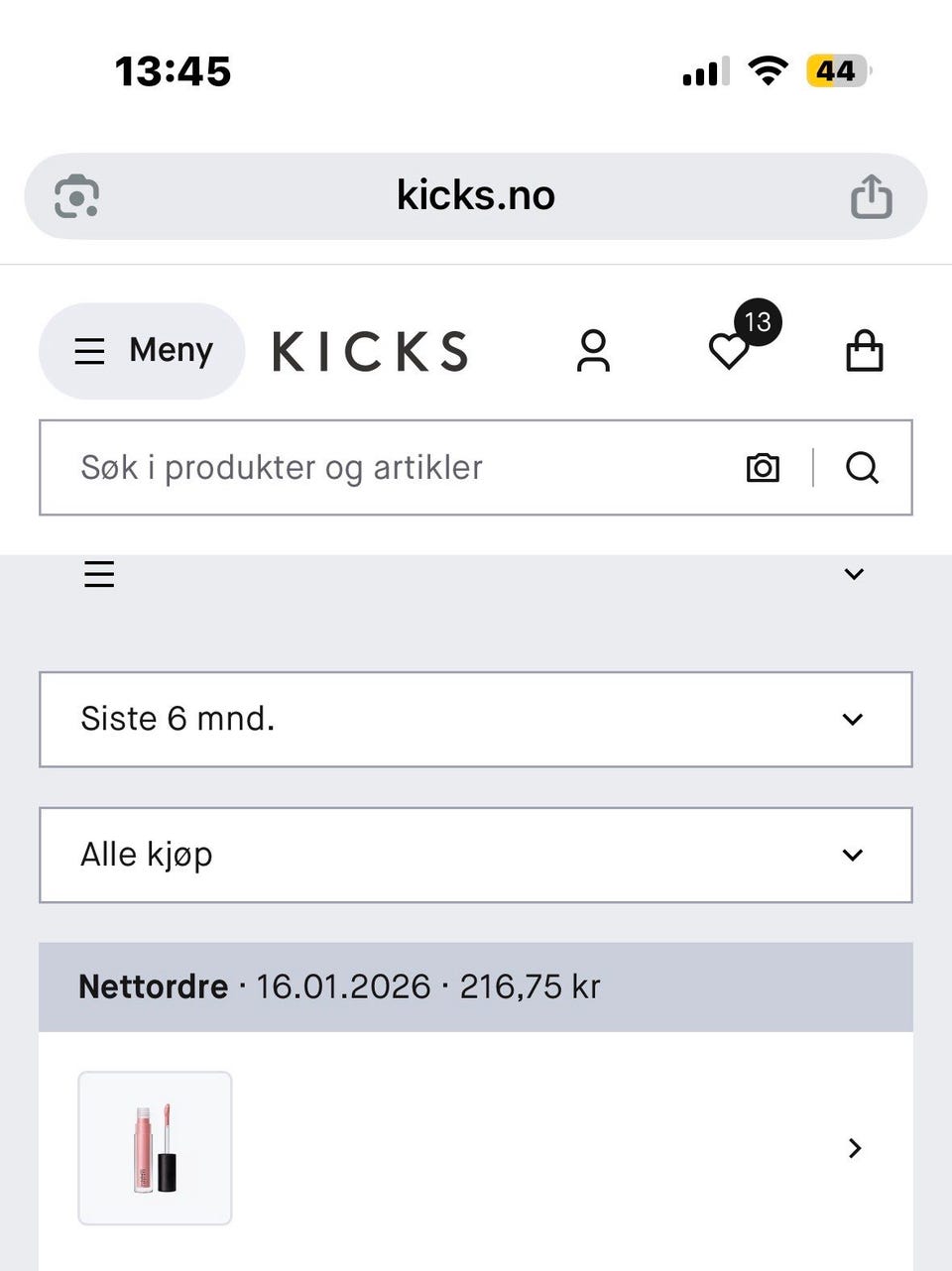Viewport: 952px width, 1271px height.
Task: Tap the kicks.no URL in the address bar
Action: click(476, 196)
